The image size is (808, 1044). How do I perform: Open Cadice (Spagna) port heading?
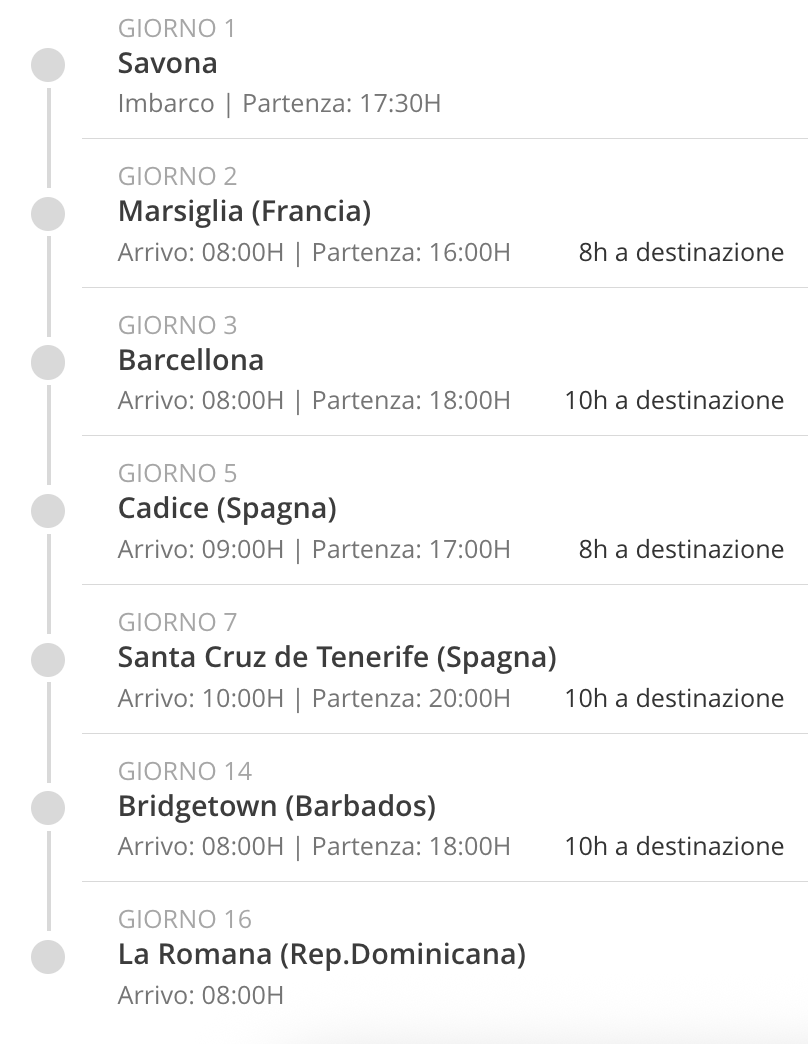[227, 509]
